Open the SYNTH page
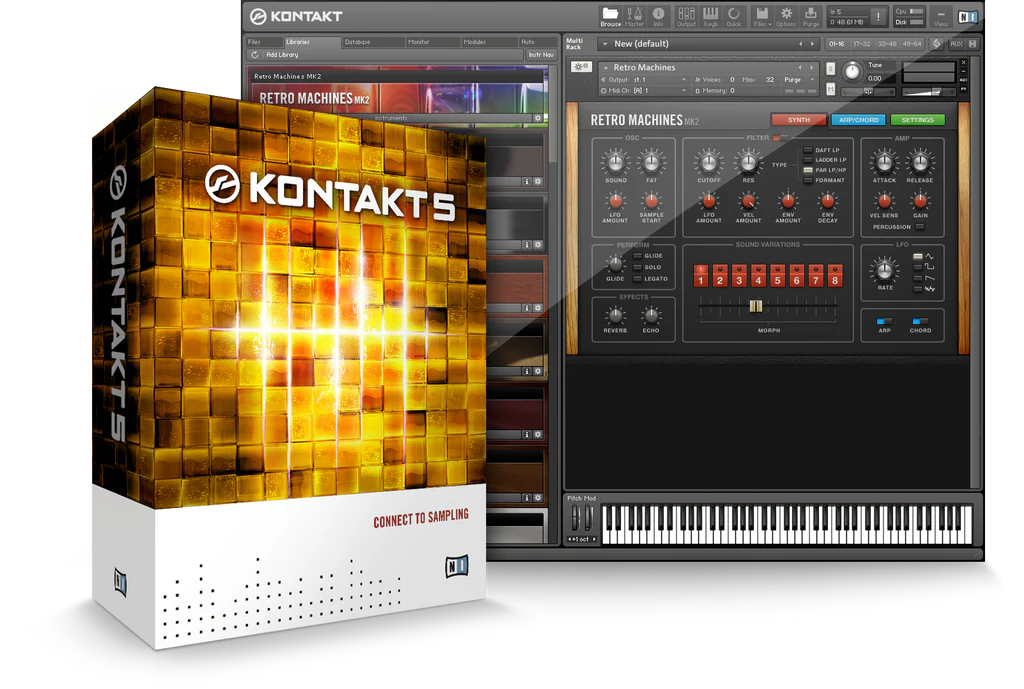The height and width of the screenshot is (689, 1024). click(798, 120)
